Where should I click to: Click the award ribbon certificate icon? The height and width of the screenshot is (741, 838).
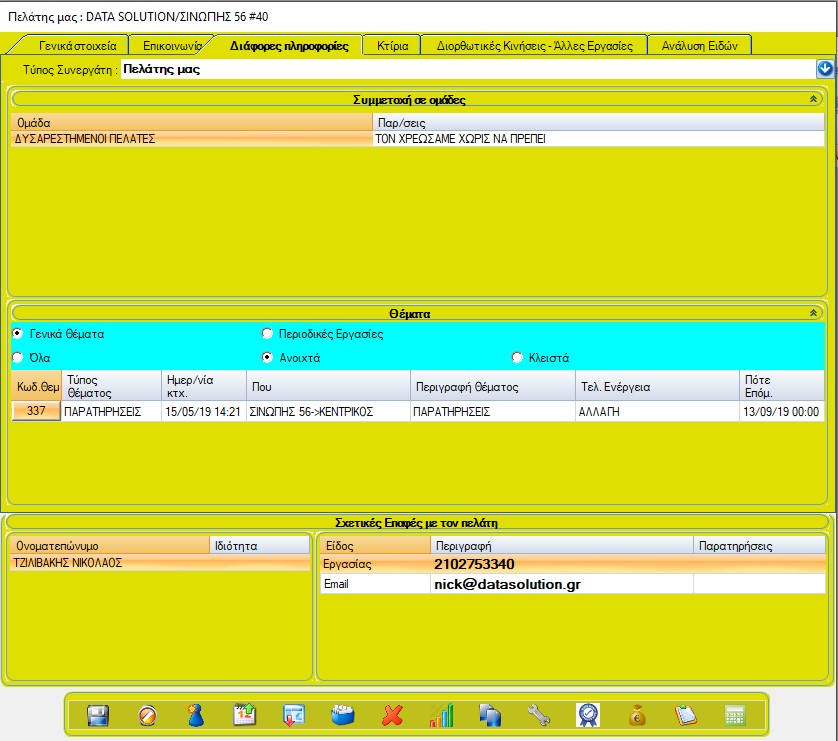pyautogui.click(x=587, y=716)
